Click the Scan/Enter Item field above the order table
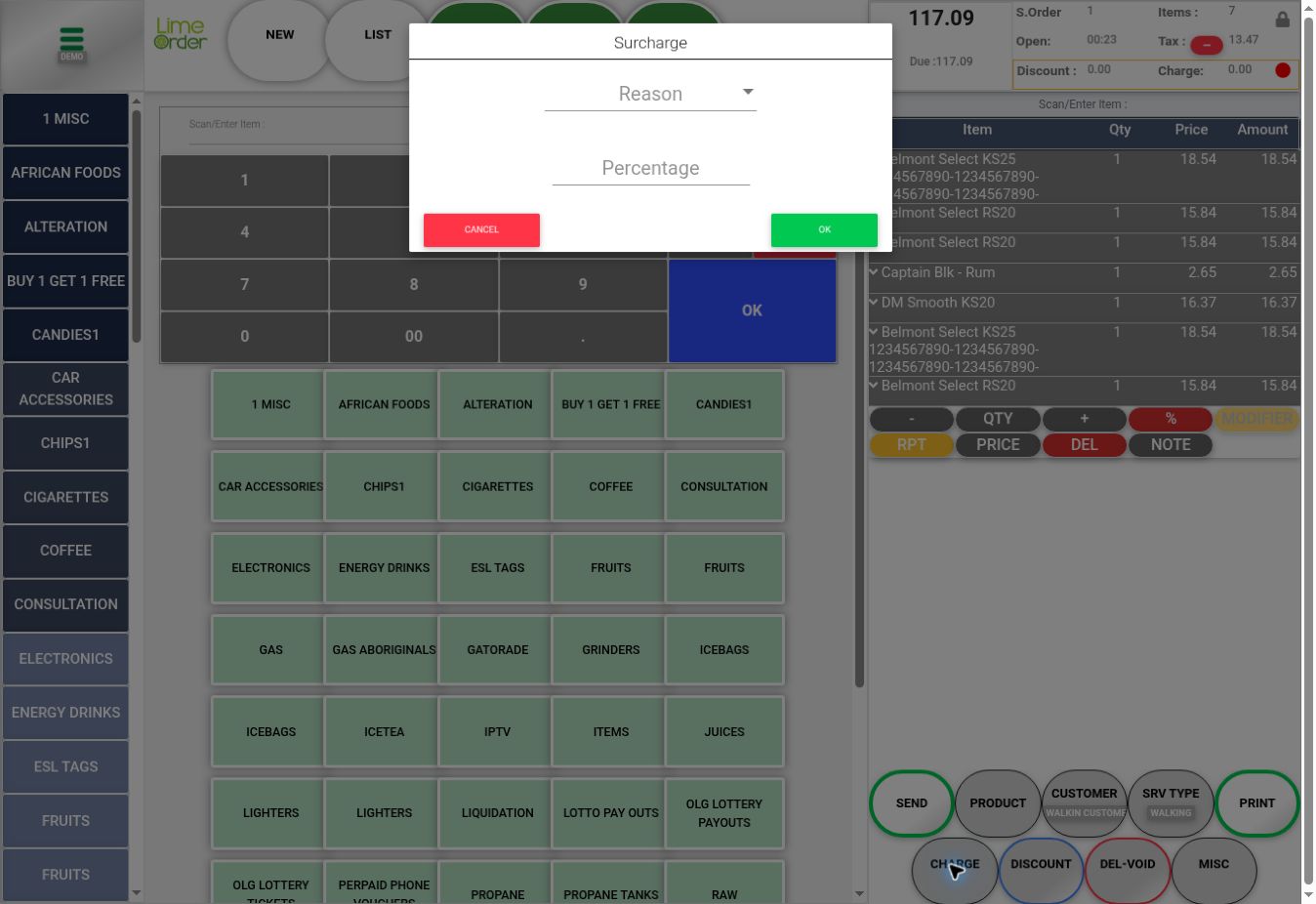1316x904 pixels. coord(1084,104)
